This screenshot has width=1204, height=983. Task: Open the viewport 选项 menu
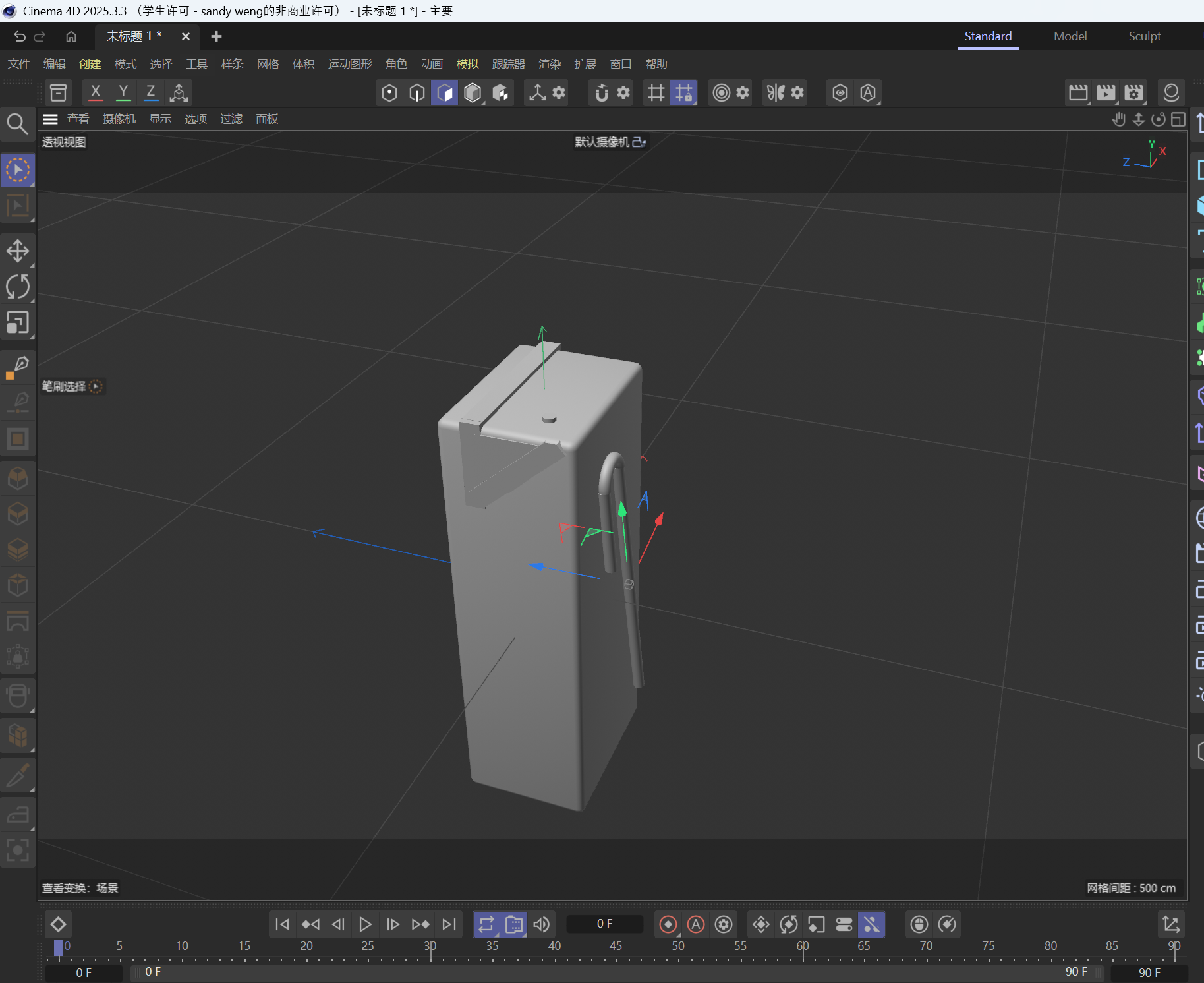pos(196,119)
